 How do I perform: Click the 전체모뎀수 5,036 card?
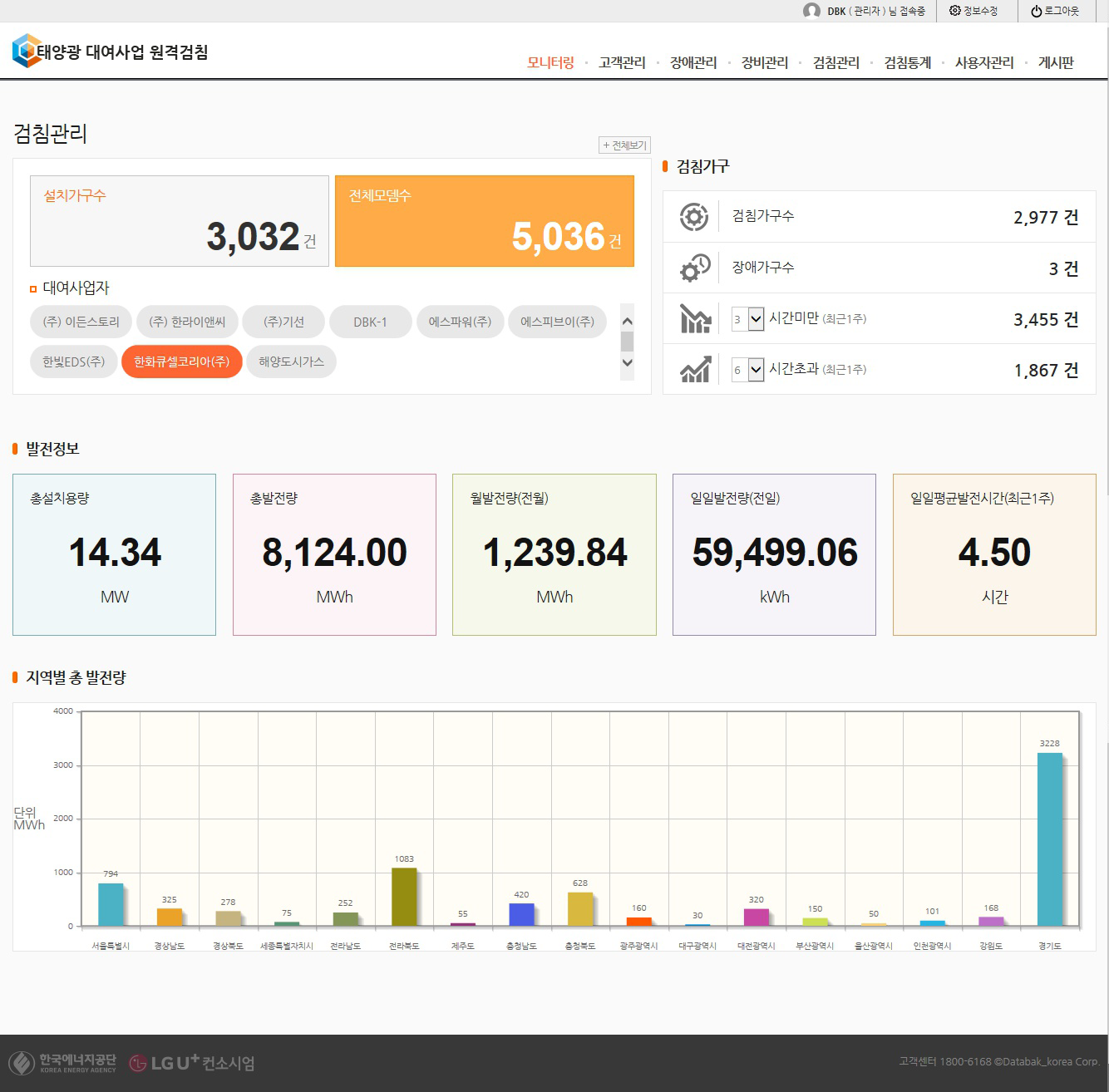coord(485,221)
